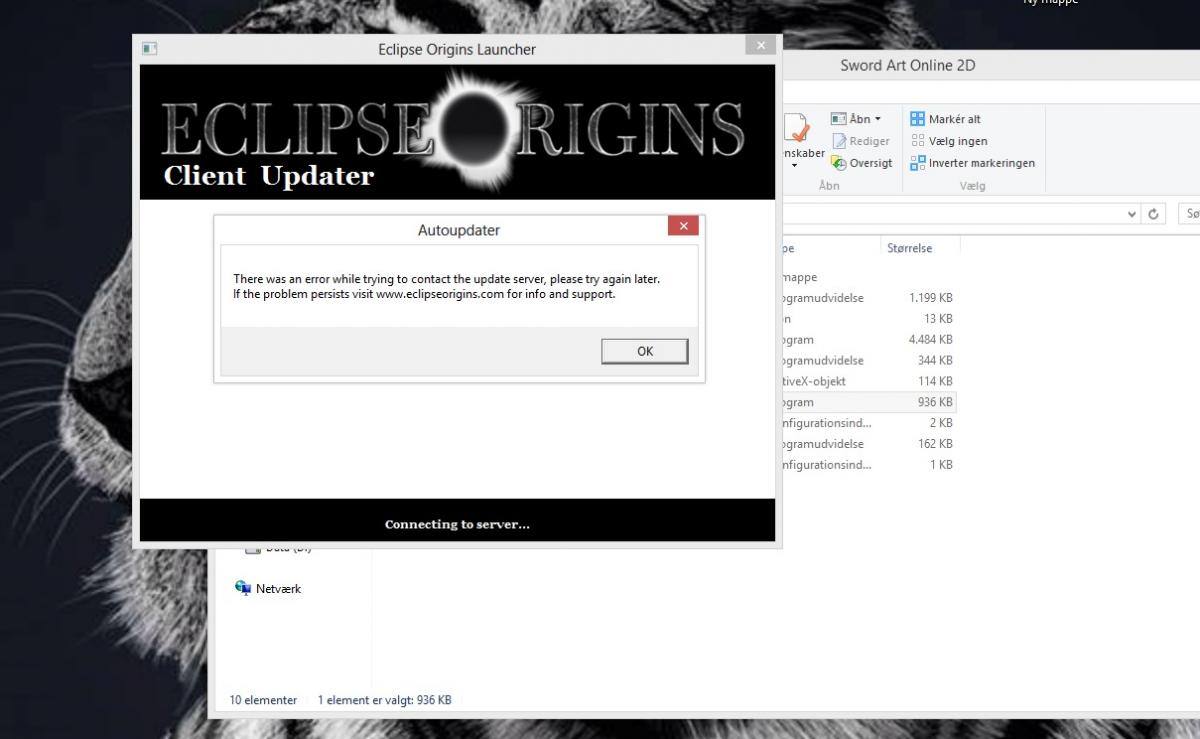Click the selected 936 KB program row
The width and height of the screenshot is (1200, 739).
[x=868, y=402]
